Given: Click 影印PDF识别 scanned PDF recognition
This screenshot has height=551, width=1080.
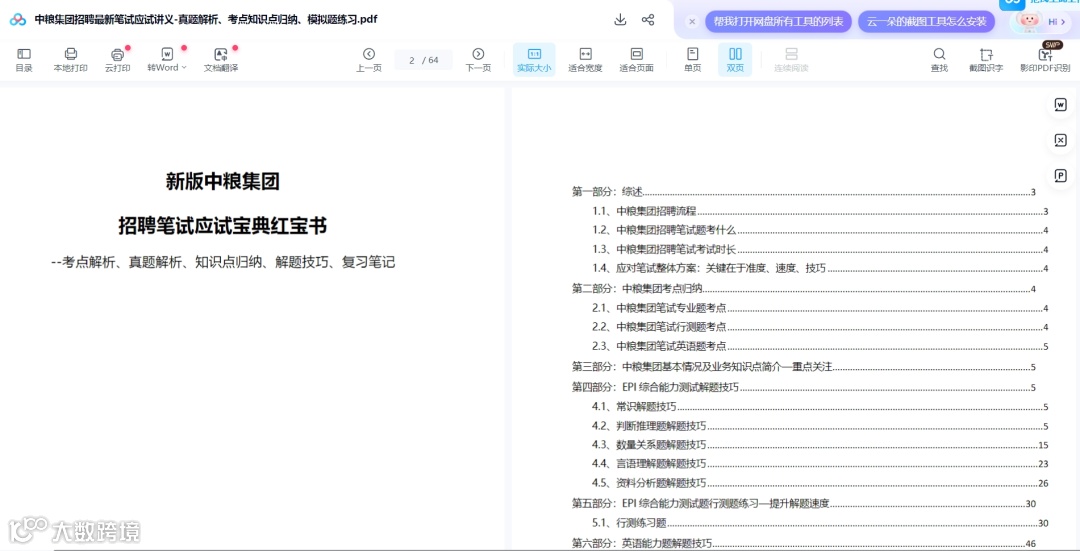Looking at the screenshot, I should coord(1045,60).
